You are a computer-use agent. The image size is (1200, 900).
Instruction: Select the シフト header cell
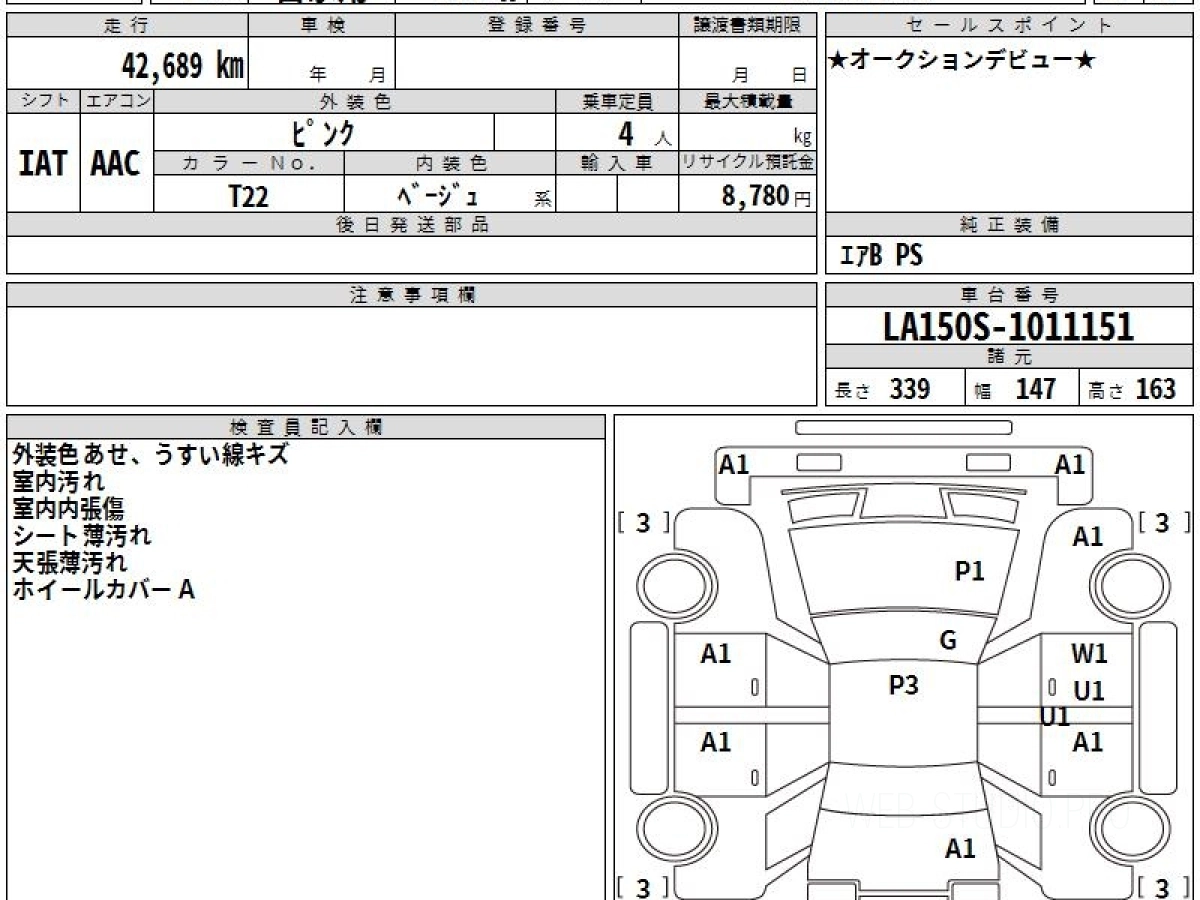[44, 101]
